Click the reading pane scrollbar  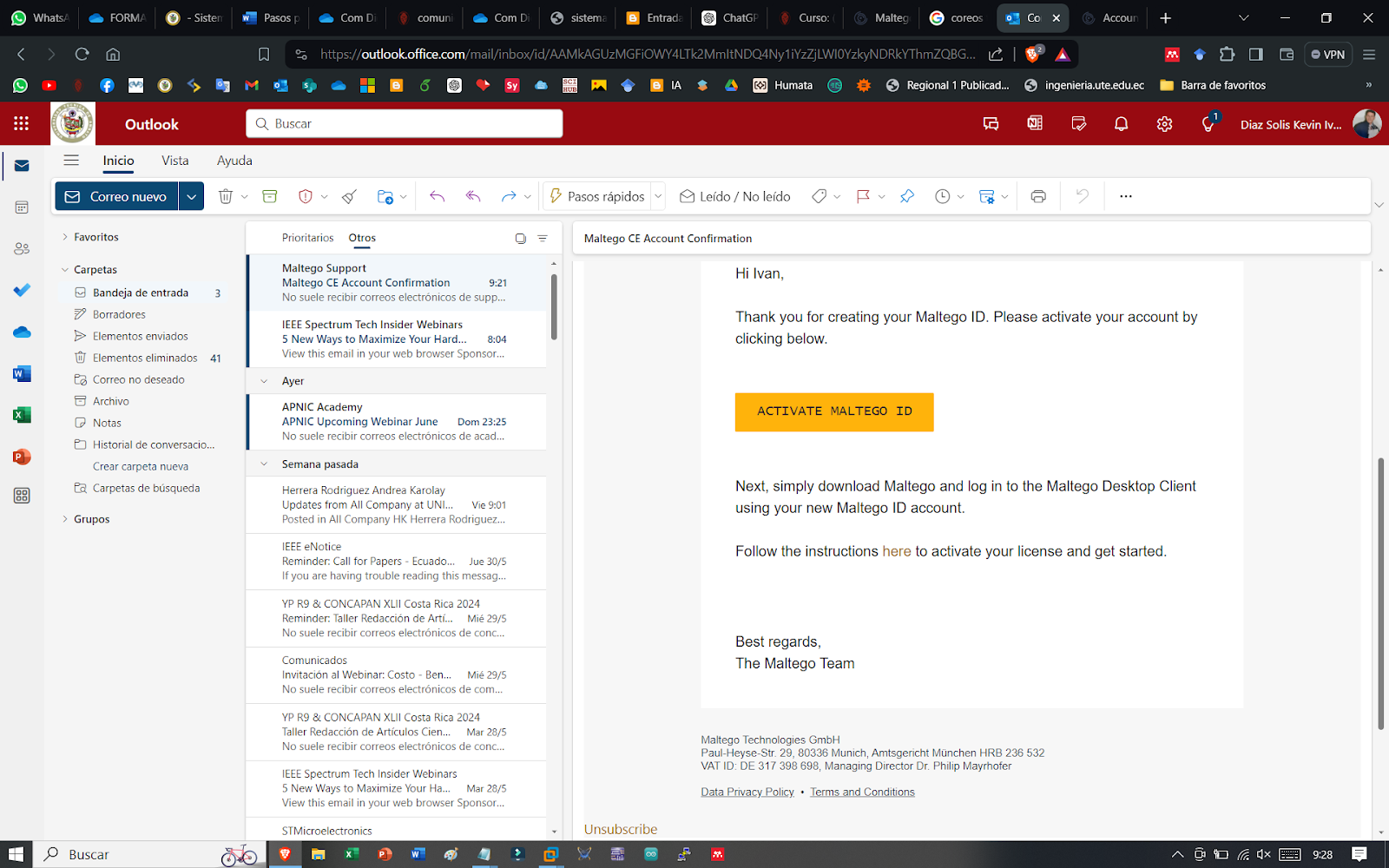(x=1380, y=594)
